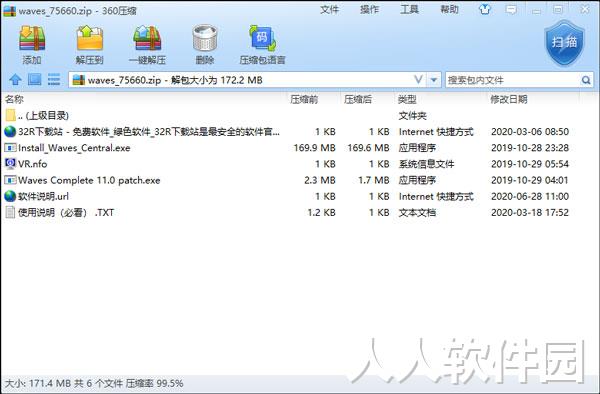
Task: Click the 文本文档 type cell
Action: (417, 213)
